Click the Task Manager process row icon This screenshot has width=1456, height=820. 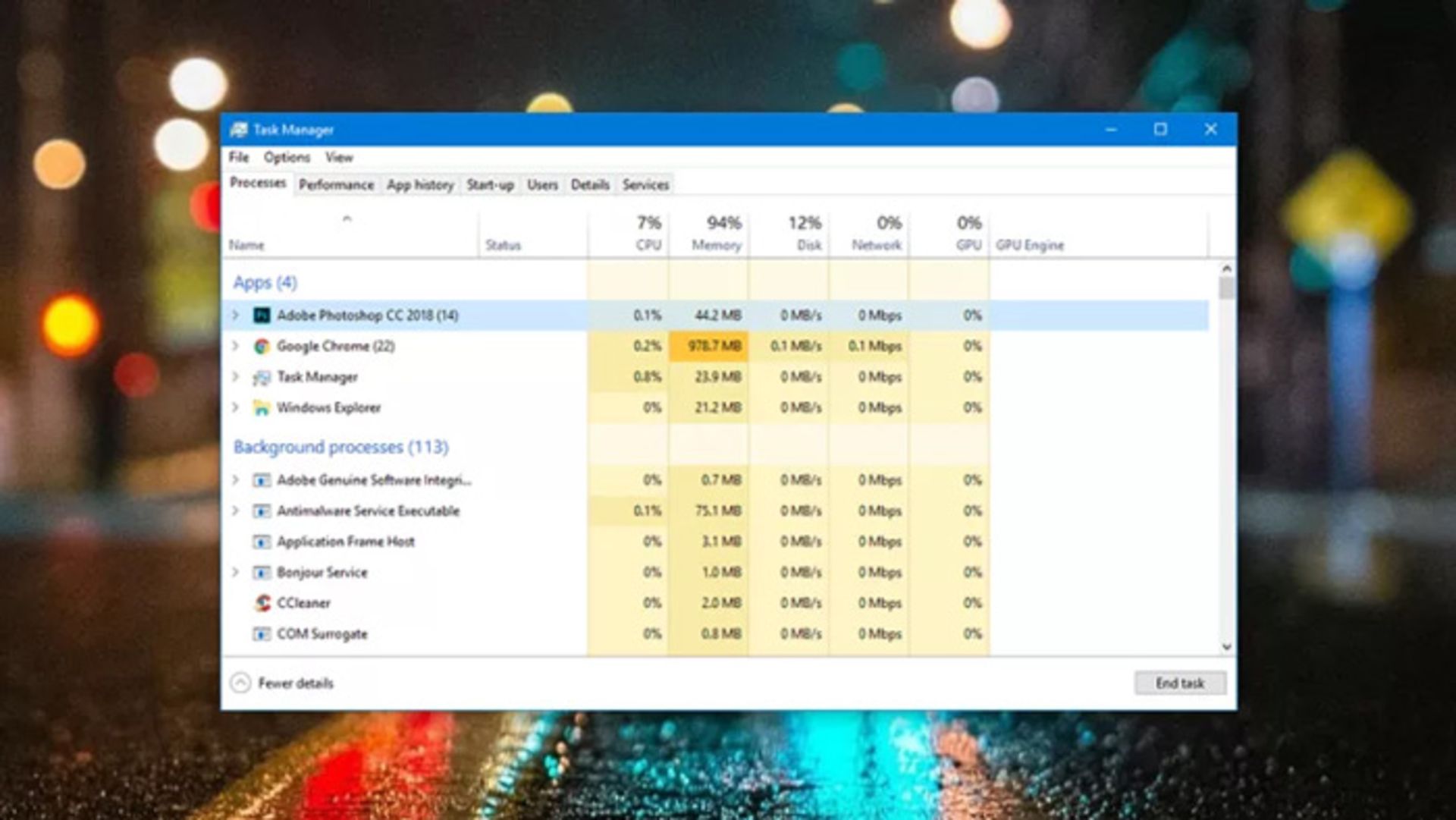[x=262, y=378]
